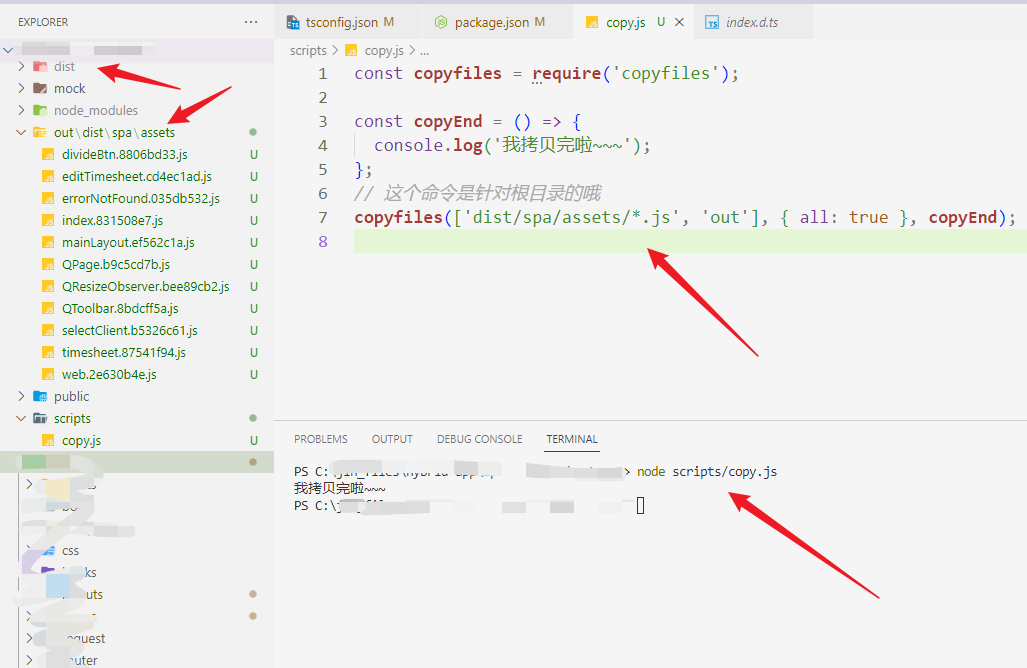The height and width of the screenshot is (668, 1027).
Task: Click the green status dot on the scripts row
Action: click(x=253, y=418)
